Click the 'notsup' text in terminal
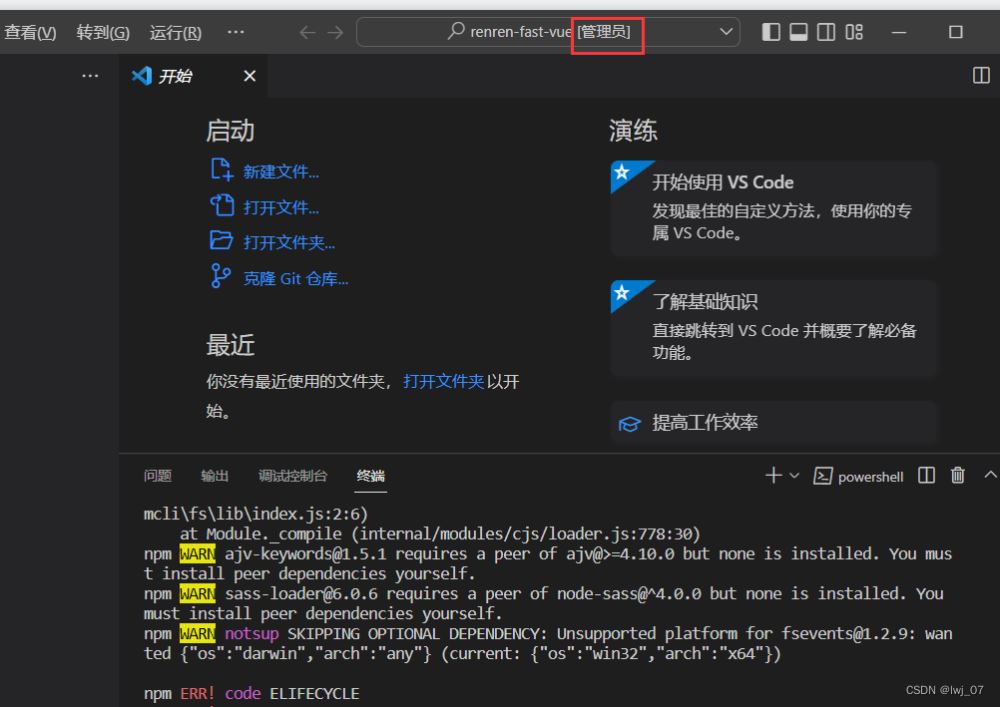Image resolution: width=1000 pixels, height=707 pixels. point(251,634)
